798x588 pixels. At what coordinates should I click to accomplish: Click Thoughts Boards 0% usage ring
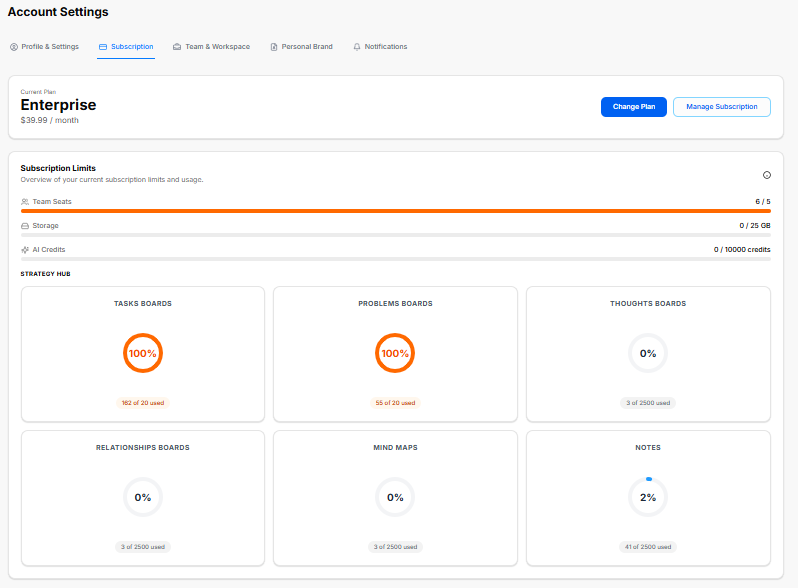[x=648, y=353]
